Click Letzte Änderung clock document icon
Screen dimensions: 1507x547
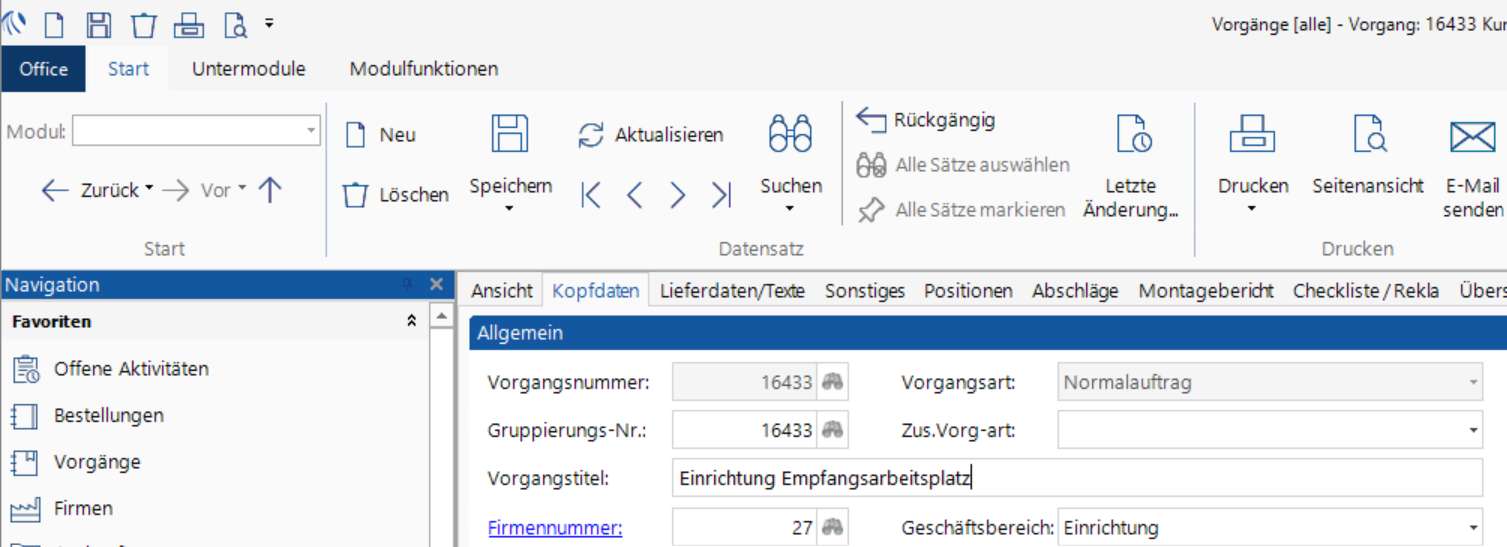point(1133,134)
